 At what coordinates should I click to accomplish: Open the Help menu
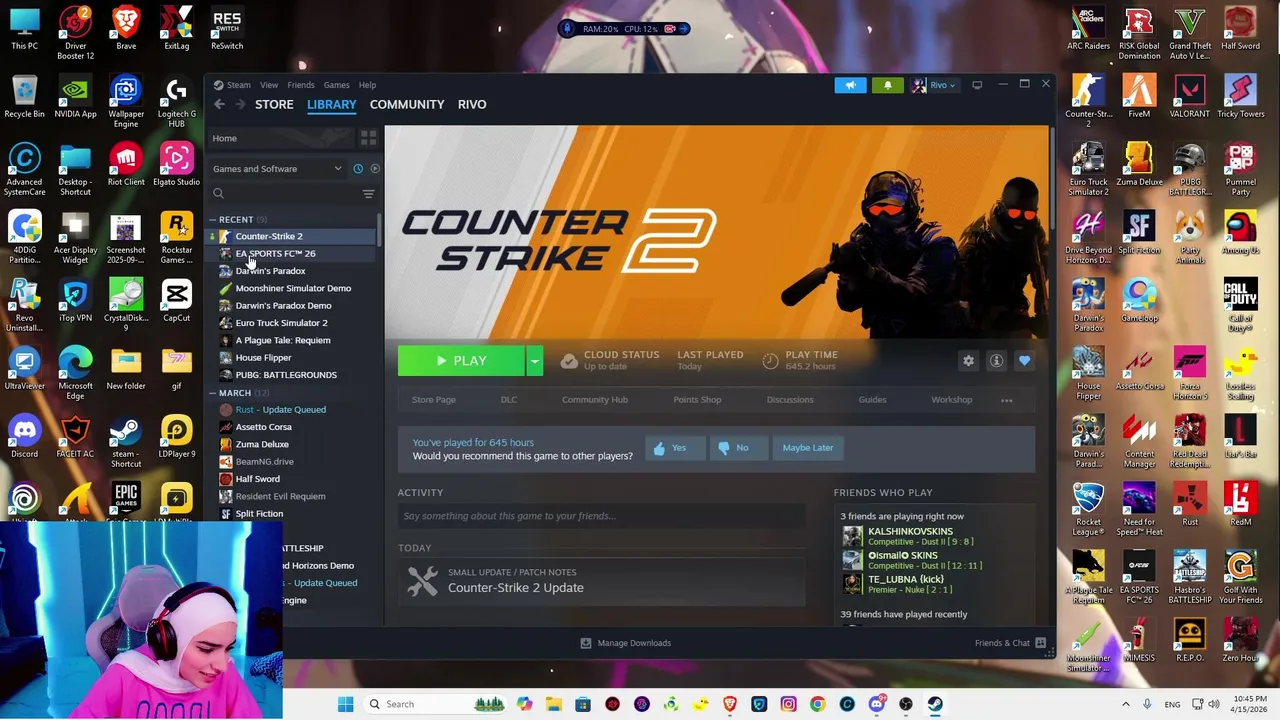click(367, 85)
